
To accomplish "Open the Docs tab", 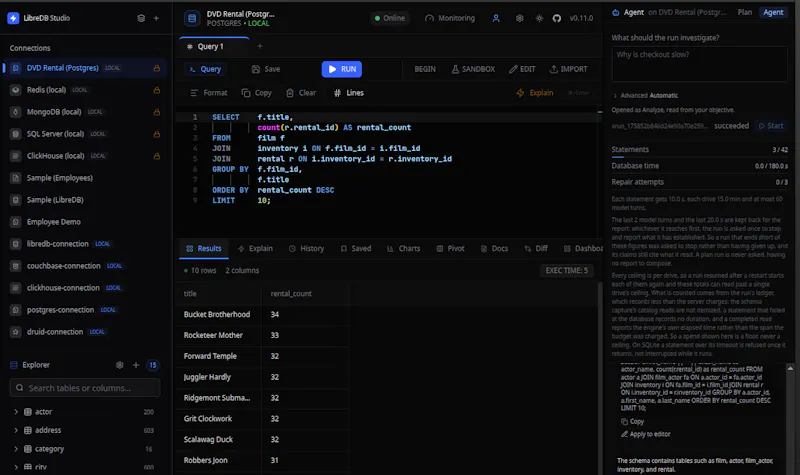I will [494, 248].
